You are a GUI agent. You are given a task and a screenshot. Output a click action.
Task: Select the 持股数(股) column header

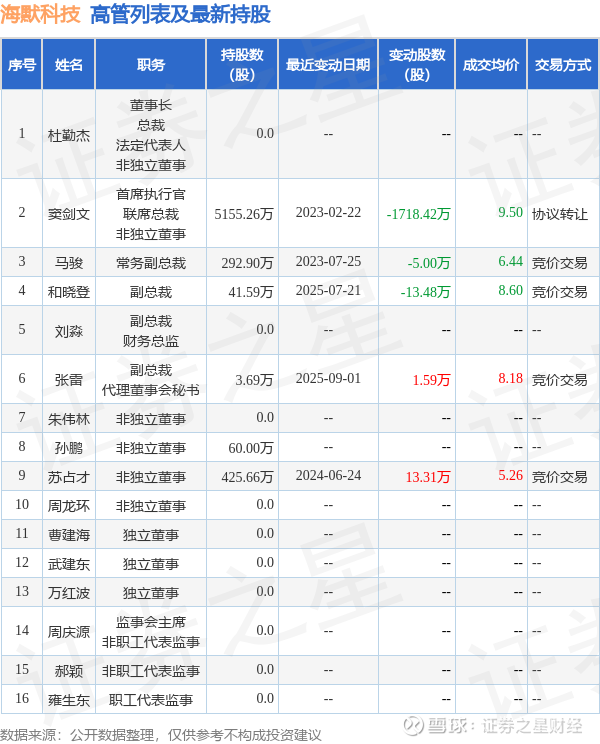(x=242, y=65)
